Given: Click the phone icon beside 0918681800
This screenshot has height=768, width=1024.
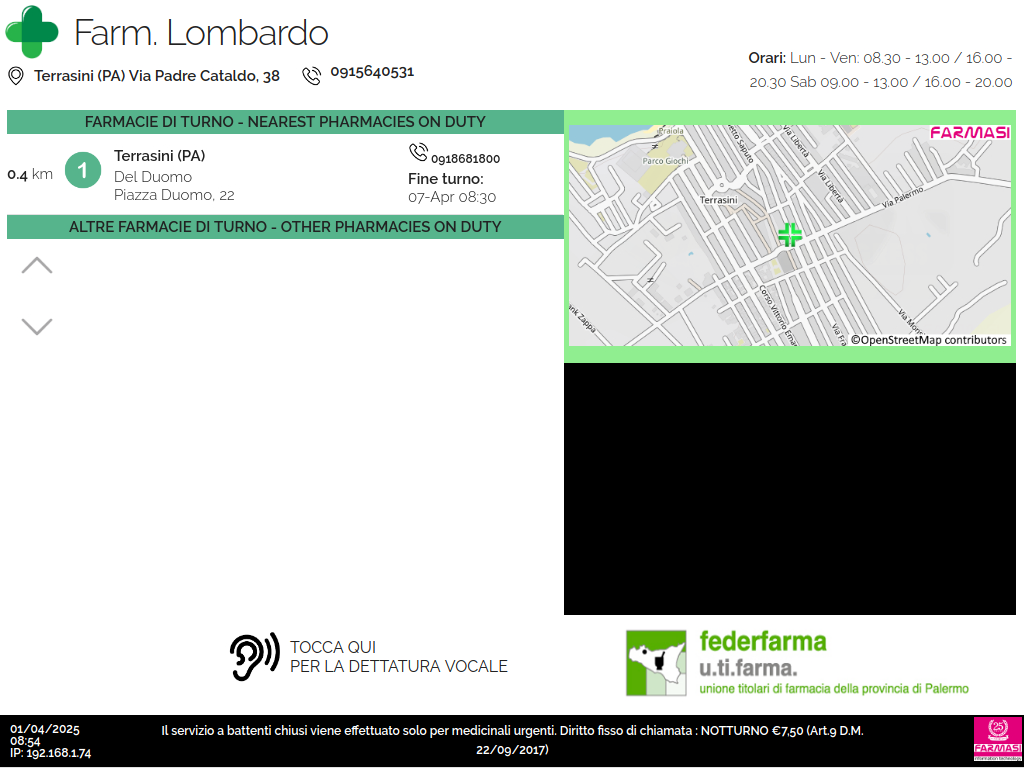Looking at the screenshot, I should coord(418,153).
